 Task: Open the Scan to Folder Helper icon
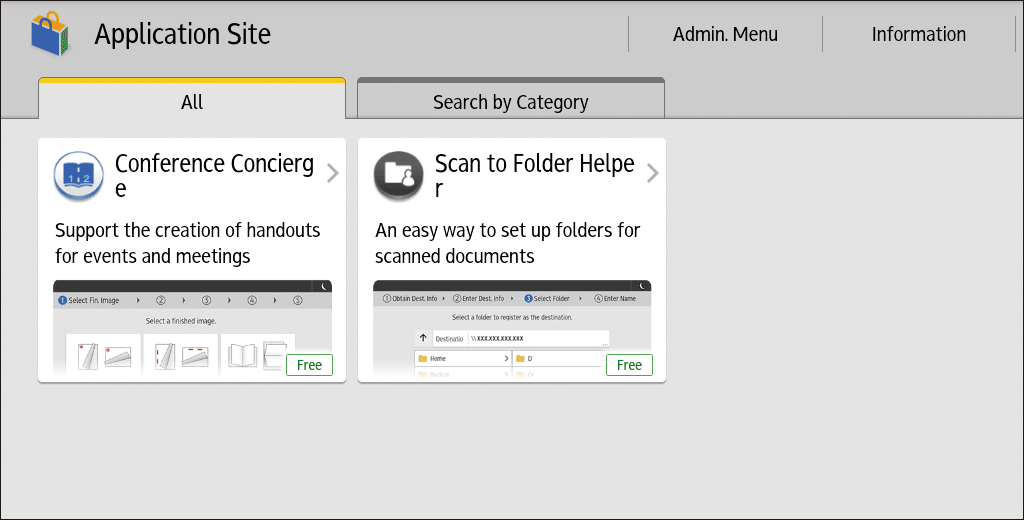(399, 176)
